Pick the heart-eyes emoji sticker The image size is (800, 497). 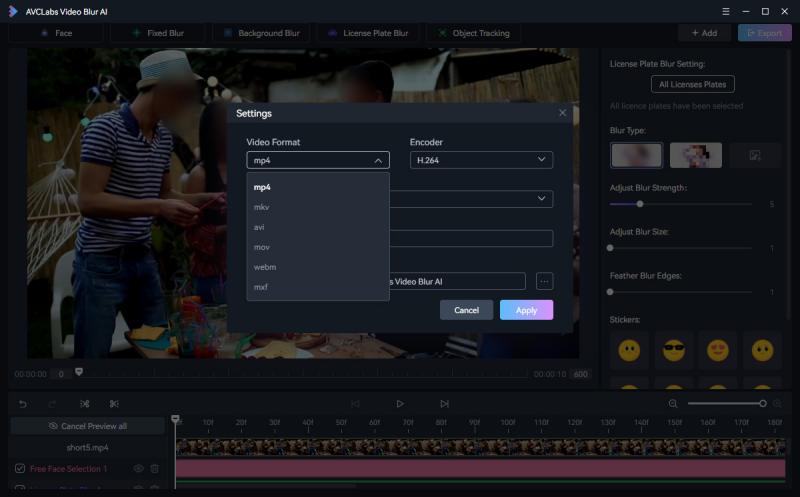(718, 351)
